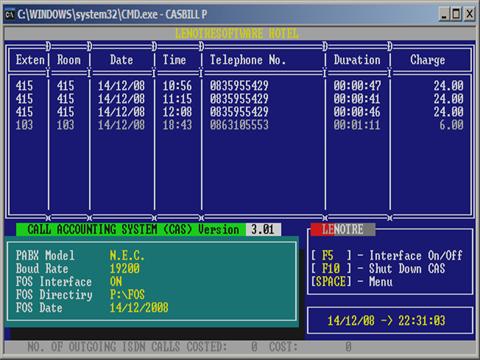Click the CALL ACCOUNTING SYSTEM (CAS) Version banner
The width and height of the screenshot is (480, 360).
click(131, 229)
